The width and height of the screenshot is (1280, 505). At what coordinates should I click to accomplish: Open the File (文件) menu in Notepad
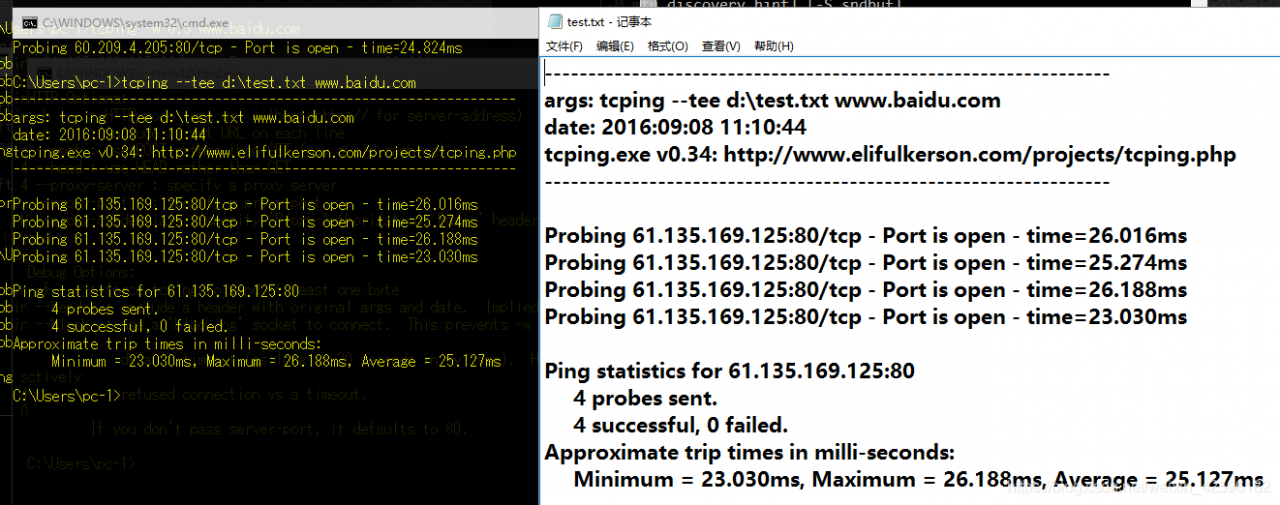(x=564, y=46)
